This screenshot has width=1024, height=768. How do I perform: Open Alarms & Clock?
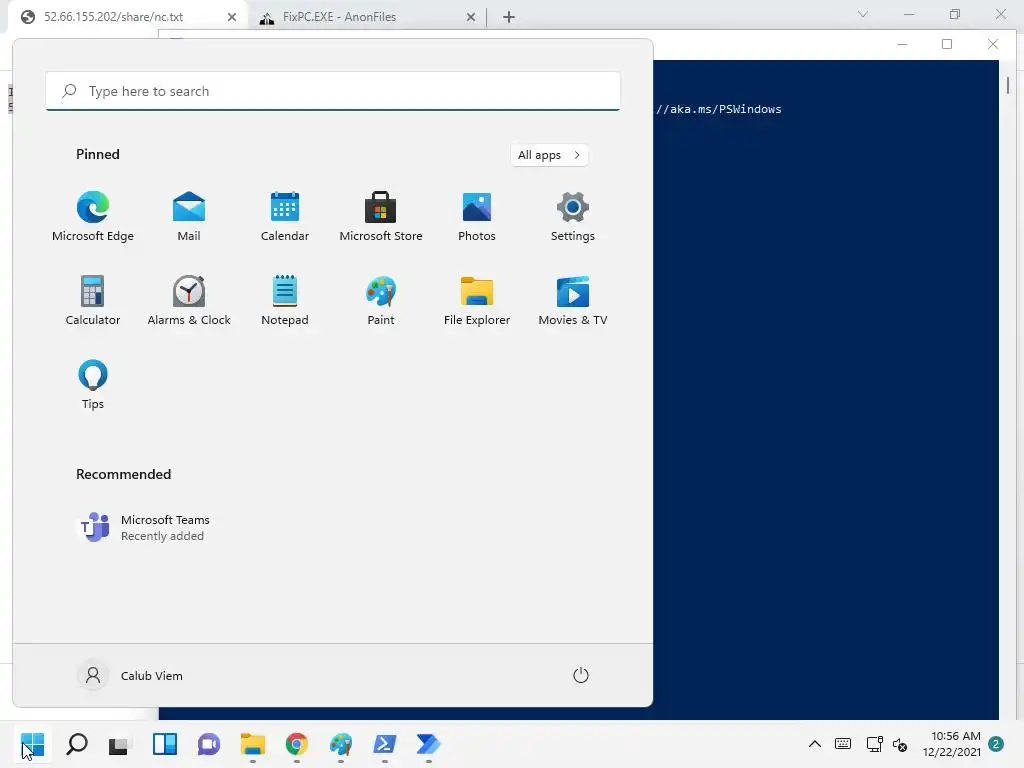pyautogui.click(x=189, y=300)
